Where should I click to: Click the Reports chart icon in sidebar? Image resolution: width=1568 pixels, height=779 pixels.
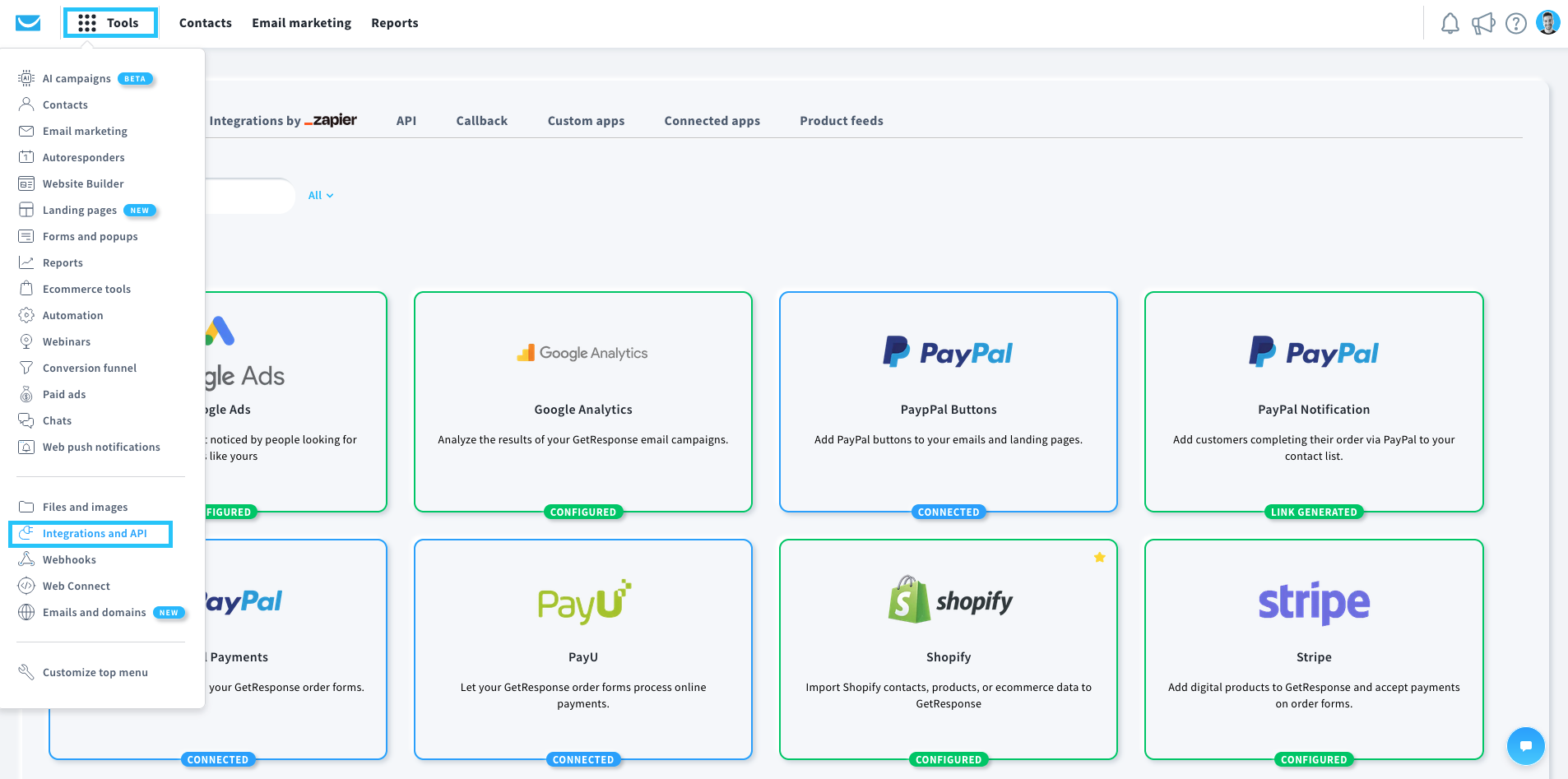tap(26, 262)
